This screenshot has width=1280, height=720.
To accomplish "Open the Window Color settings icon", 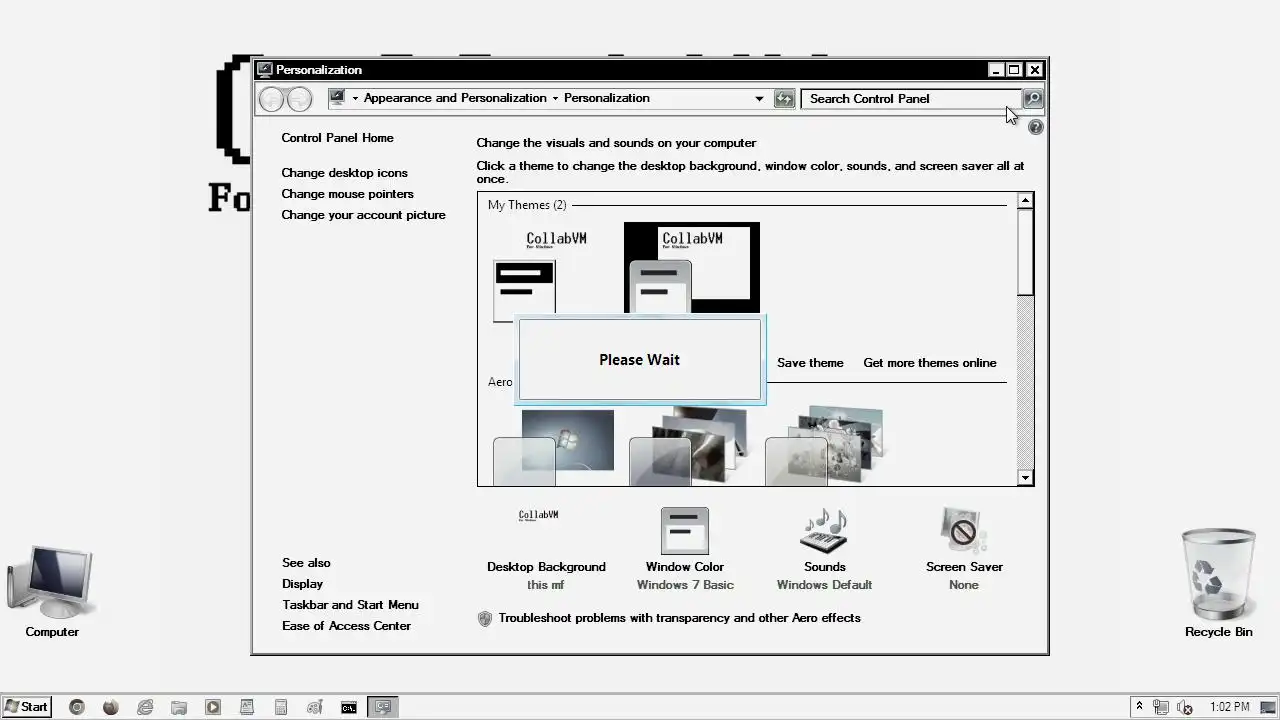I will point(685,531).
